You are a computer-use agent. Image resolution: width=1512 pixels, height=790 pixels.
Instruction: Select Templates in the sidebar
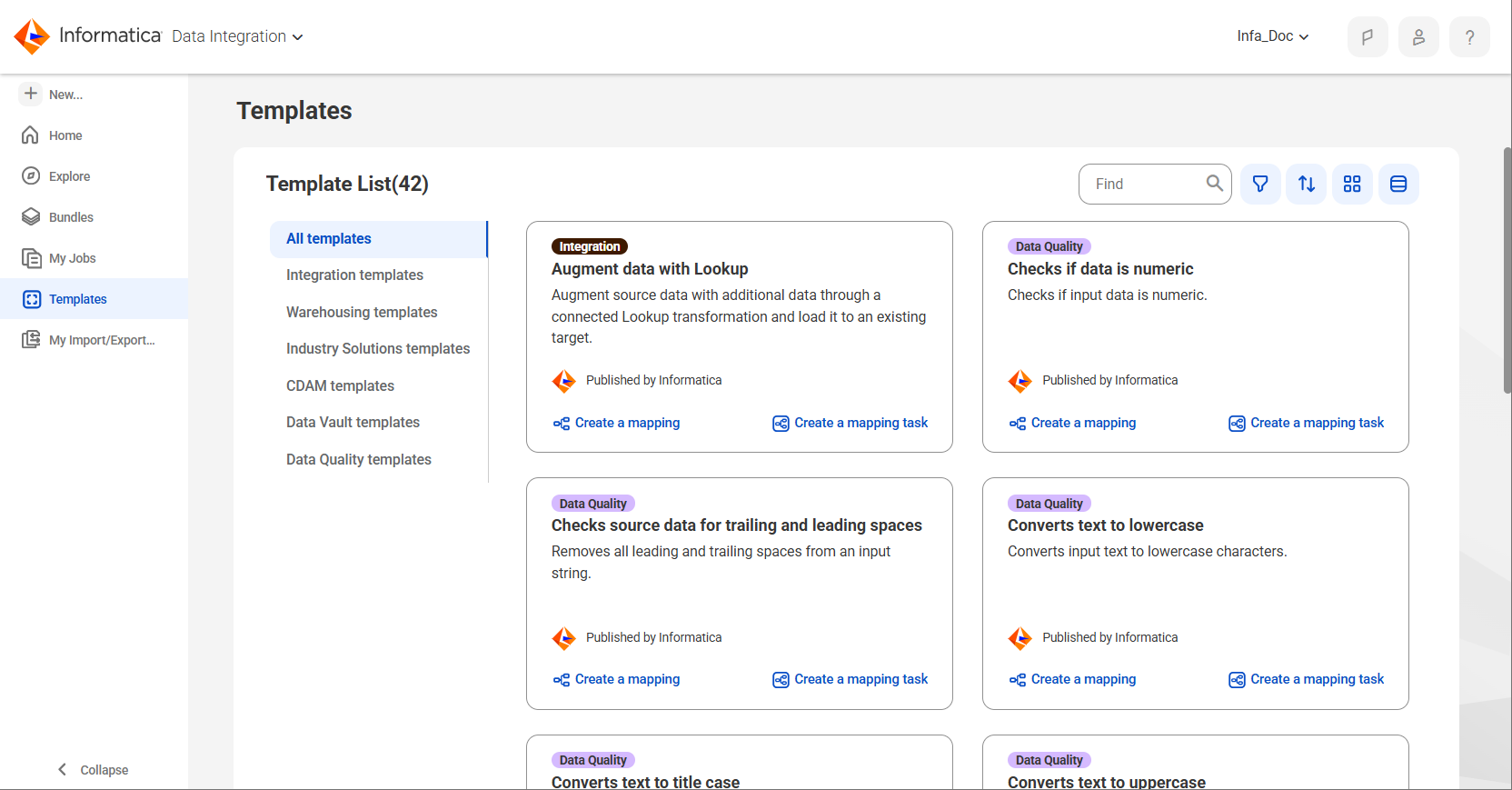(94, 299)
